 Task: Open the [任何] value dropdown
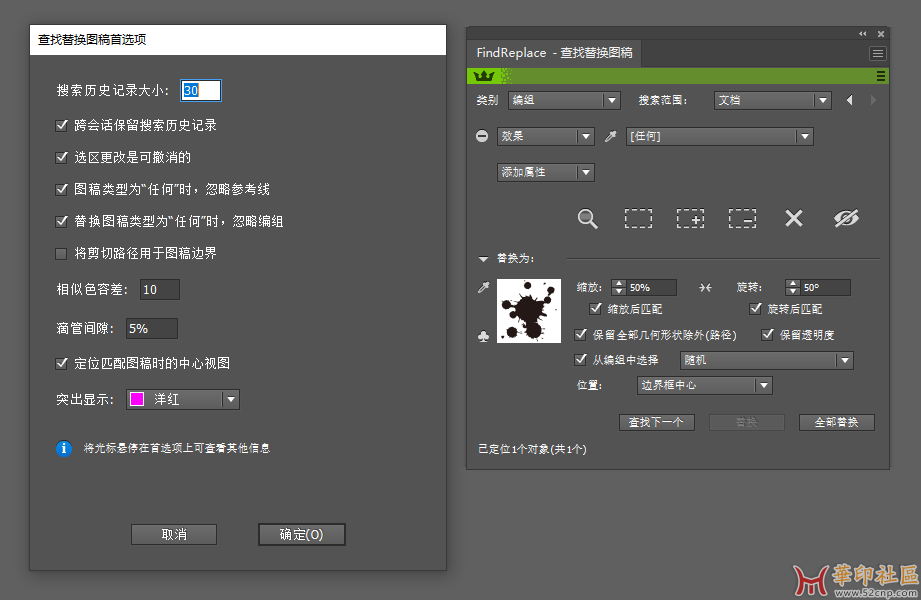(720, 136)
